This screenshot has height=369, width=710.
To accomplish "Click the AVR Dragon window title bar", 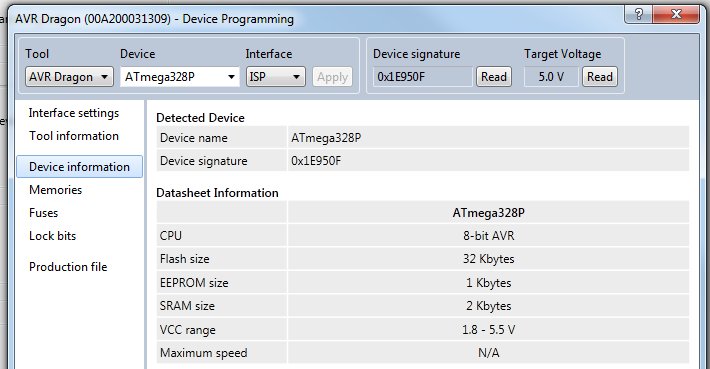I will click(154, 19).
